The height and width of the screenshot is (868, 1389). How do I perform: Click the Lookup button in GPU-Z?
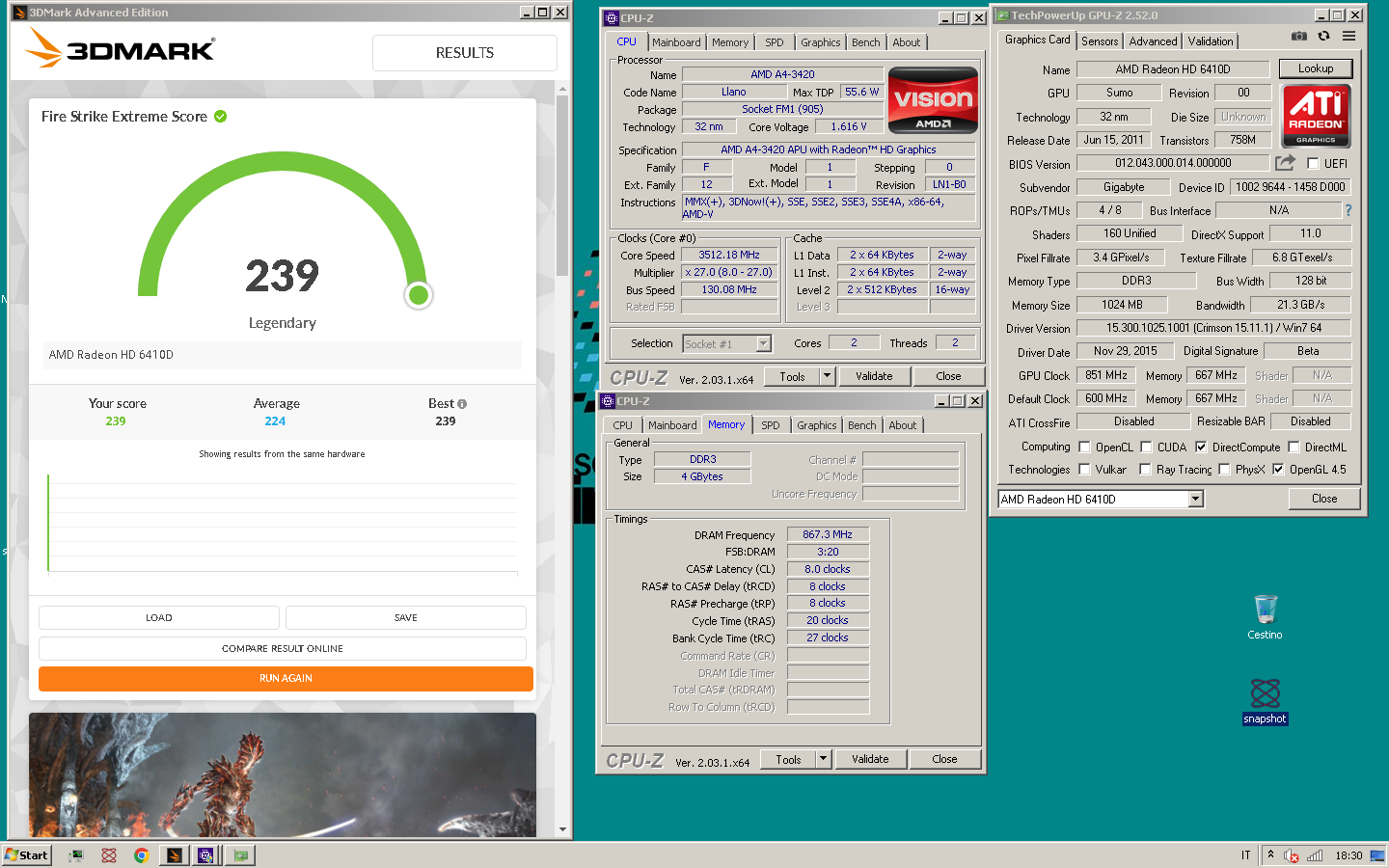pos(1316,68)
